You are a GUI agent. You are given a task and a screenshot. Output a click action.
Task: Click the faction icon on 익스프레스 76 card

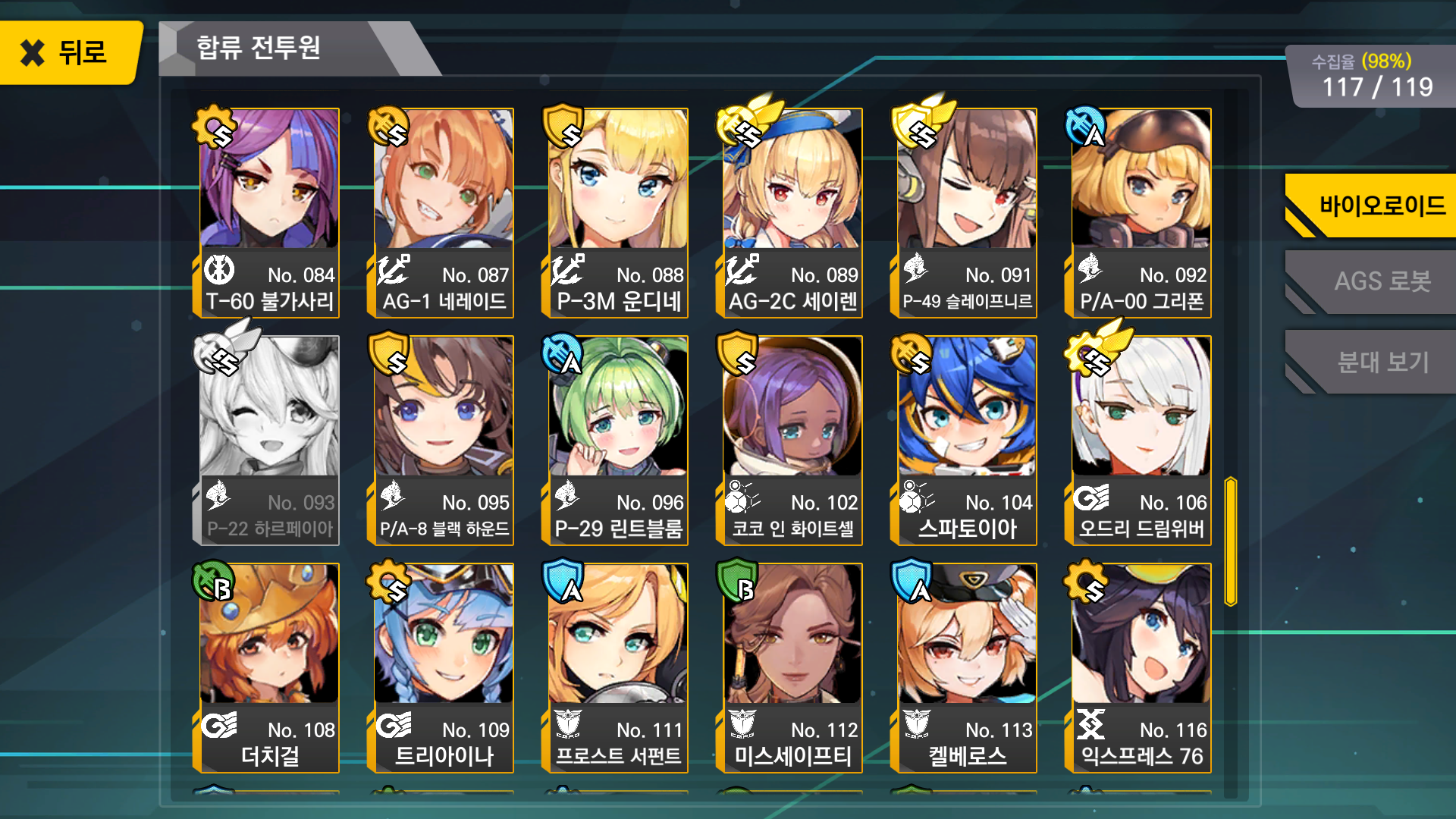pyautogui.click(x=1091, y=724)
